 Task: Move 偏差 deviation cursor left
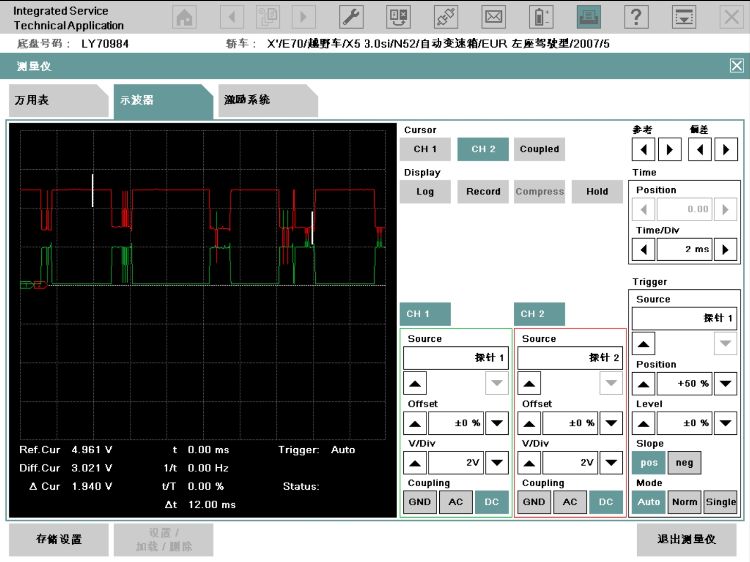click(x=700, y=150)
